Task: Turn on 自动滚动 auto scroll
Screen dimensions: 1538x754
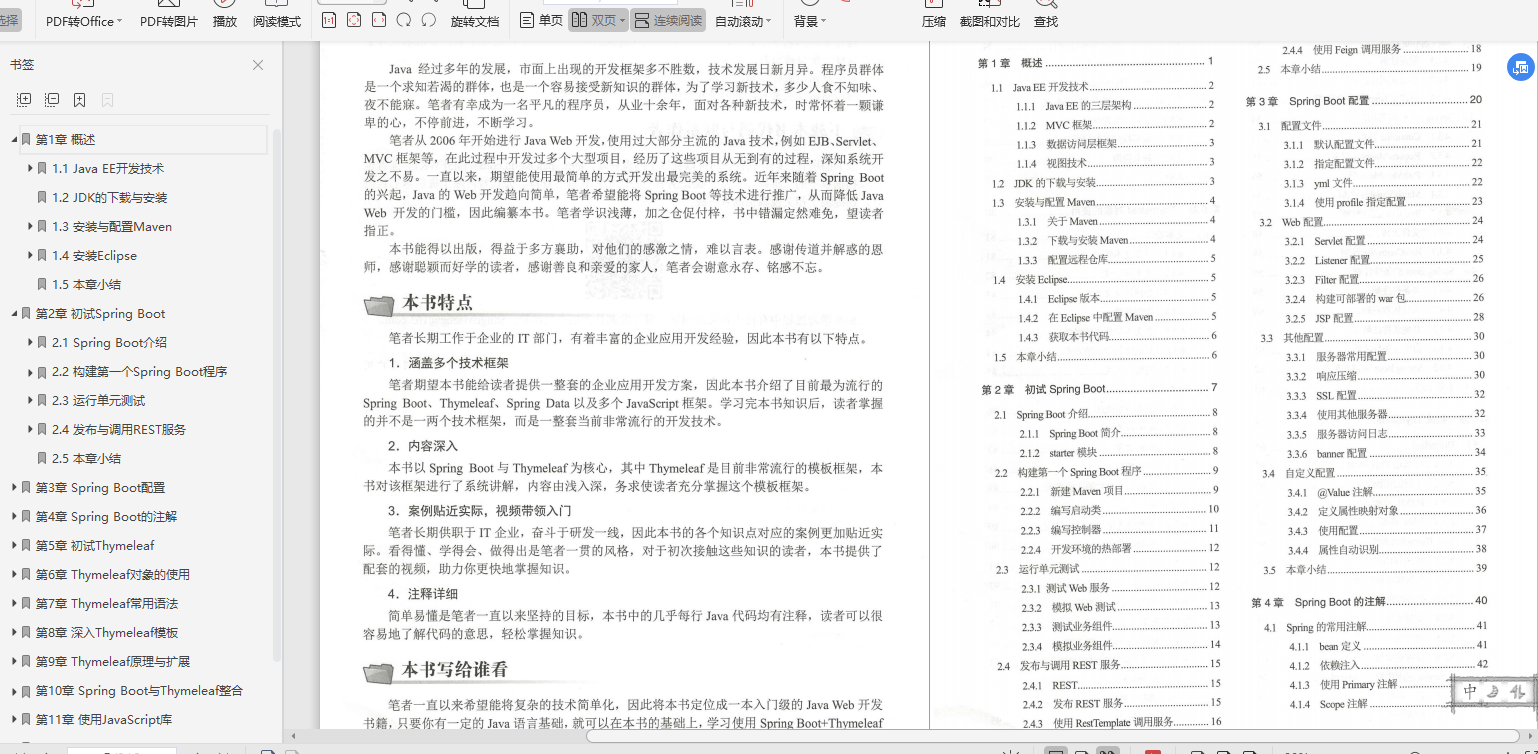Action: click(x=739, y=19)
